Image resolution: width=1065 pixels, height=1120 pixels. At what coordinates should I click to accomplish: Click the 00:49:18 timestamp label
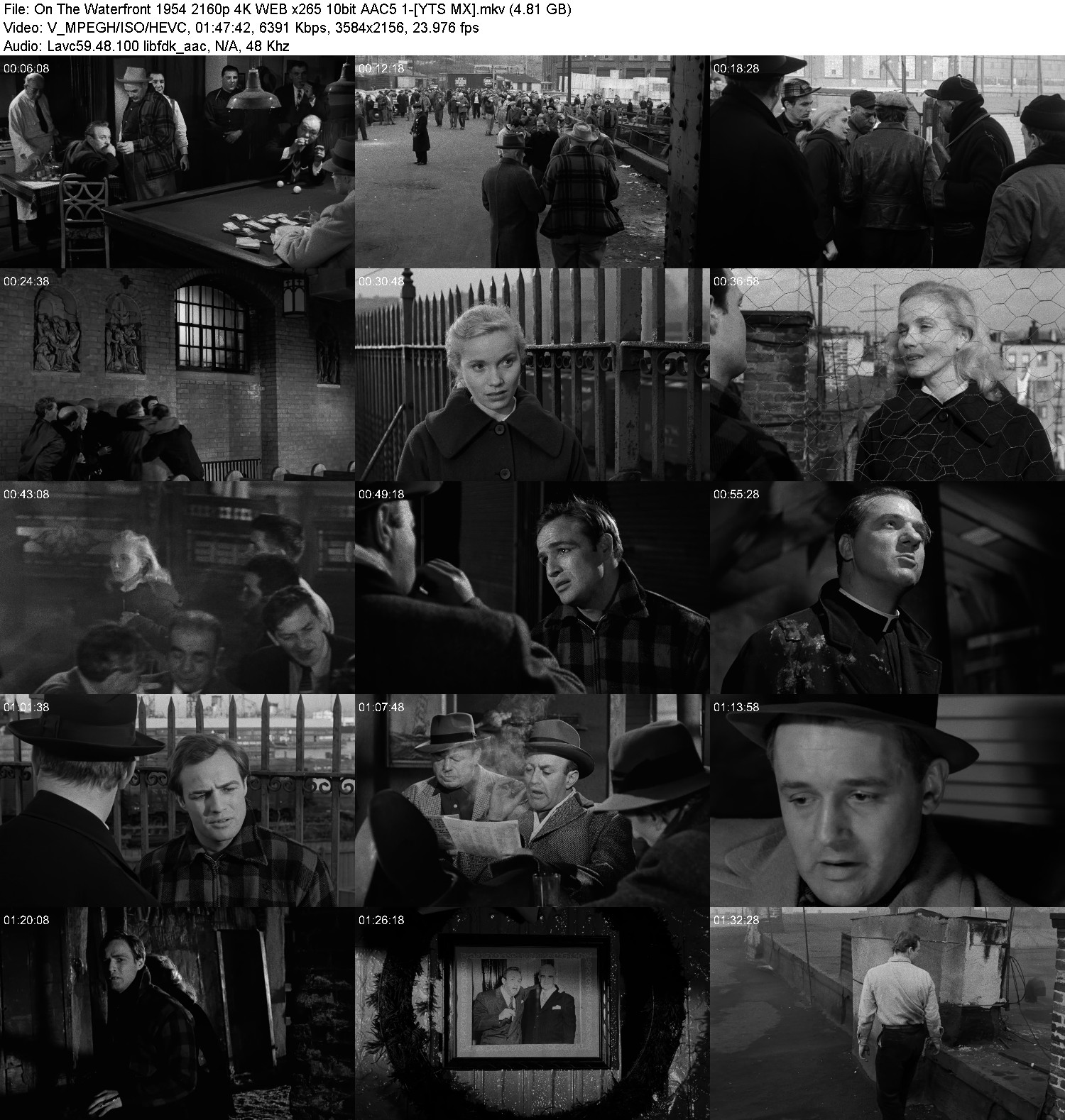point(381,495)
